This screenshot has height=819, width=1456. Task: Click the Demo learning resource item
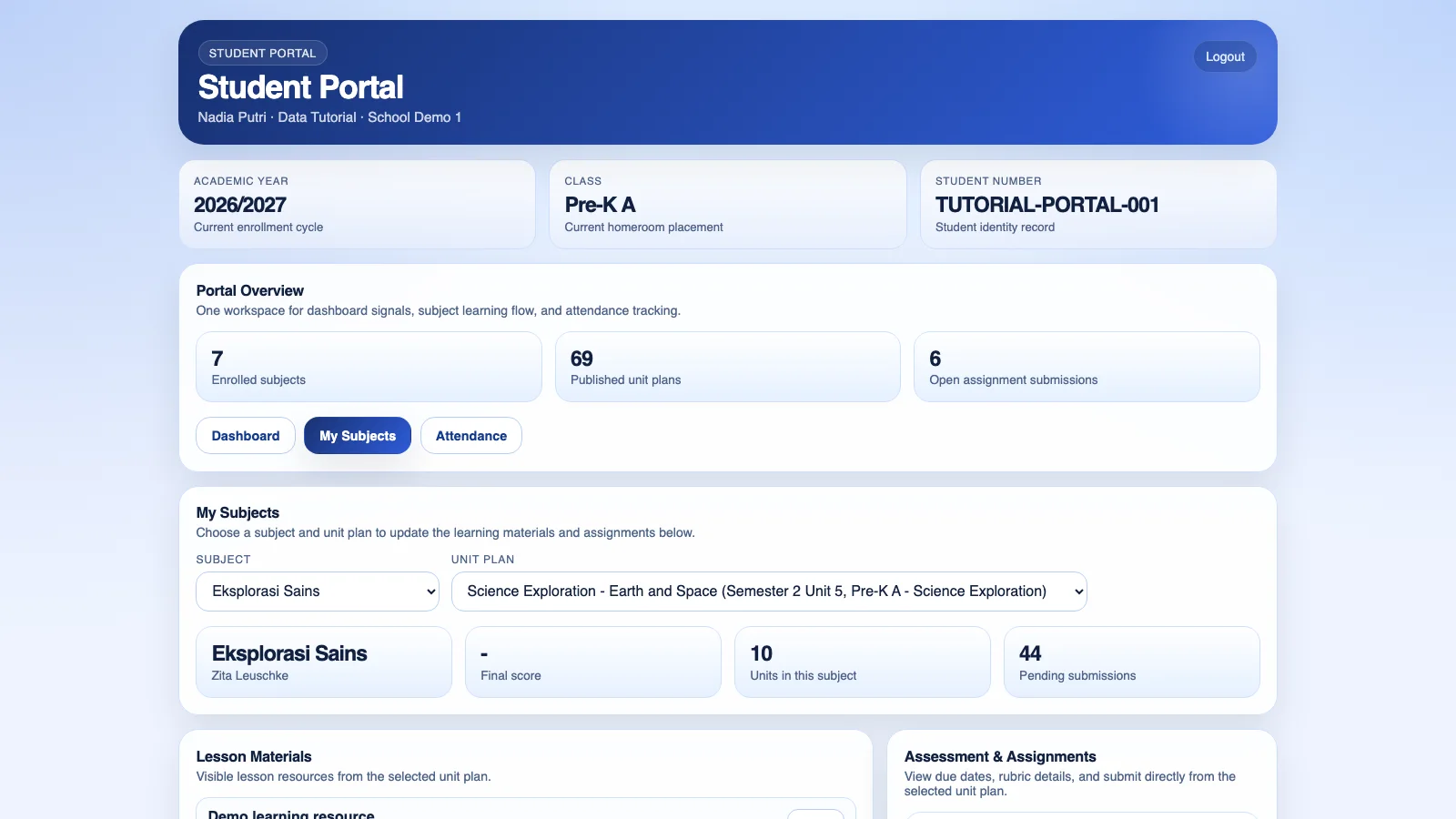point(526,809)
